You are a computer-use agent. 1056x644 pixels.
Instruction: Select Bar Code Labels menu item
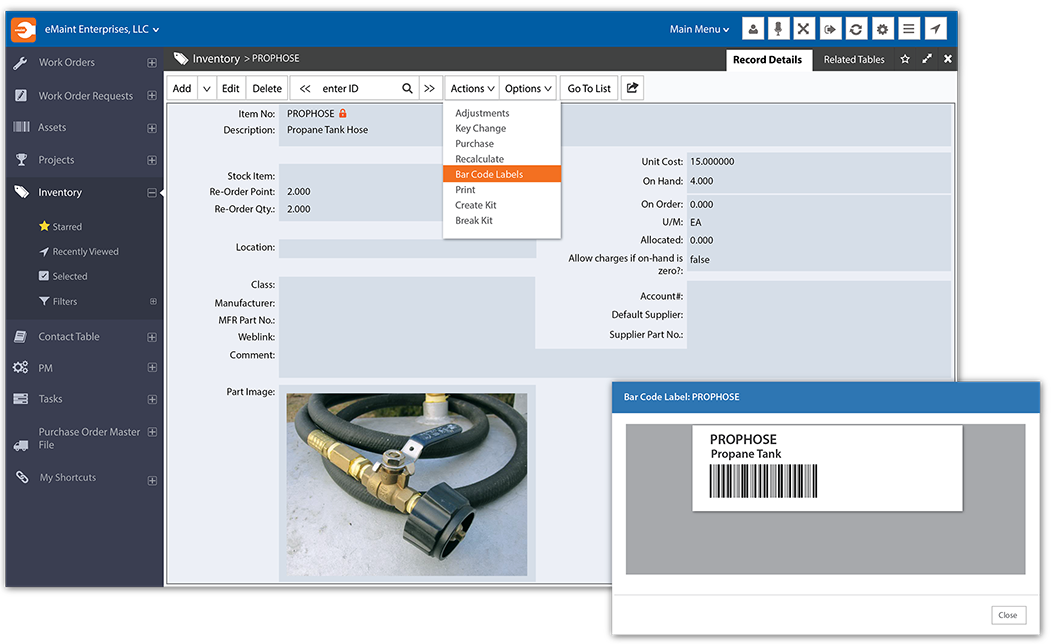click(x=502, y=174)
